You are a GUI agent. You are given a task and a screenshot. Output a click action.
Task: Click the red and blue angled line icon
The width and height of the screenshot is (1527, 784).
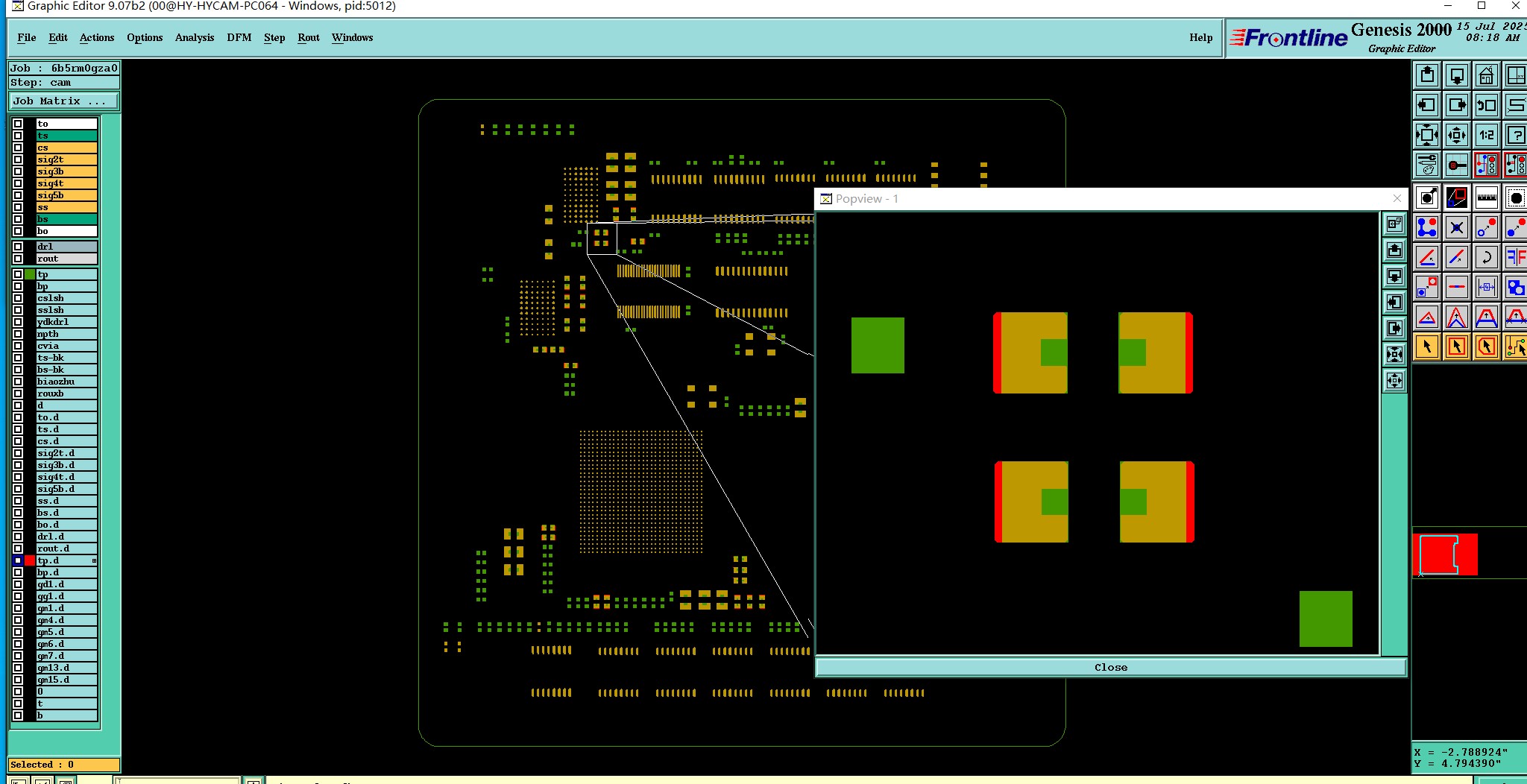pyautogui.click(x=1427, y=257)
